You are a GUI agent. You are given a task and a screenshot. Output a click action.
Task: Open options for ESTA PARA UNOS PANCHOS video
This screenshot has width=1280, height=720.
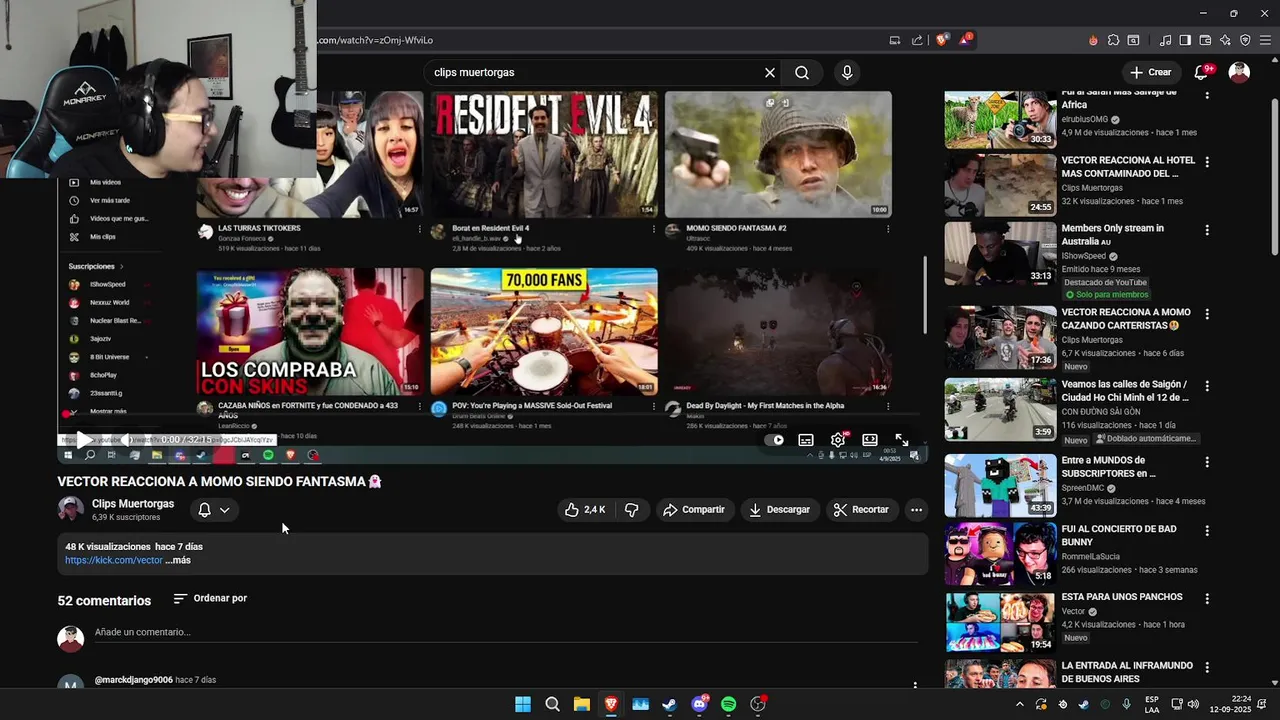pyautogui.click(x=1207, y=599)
